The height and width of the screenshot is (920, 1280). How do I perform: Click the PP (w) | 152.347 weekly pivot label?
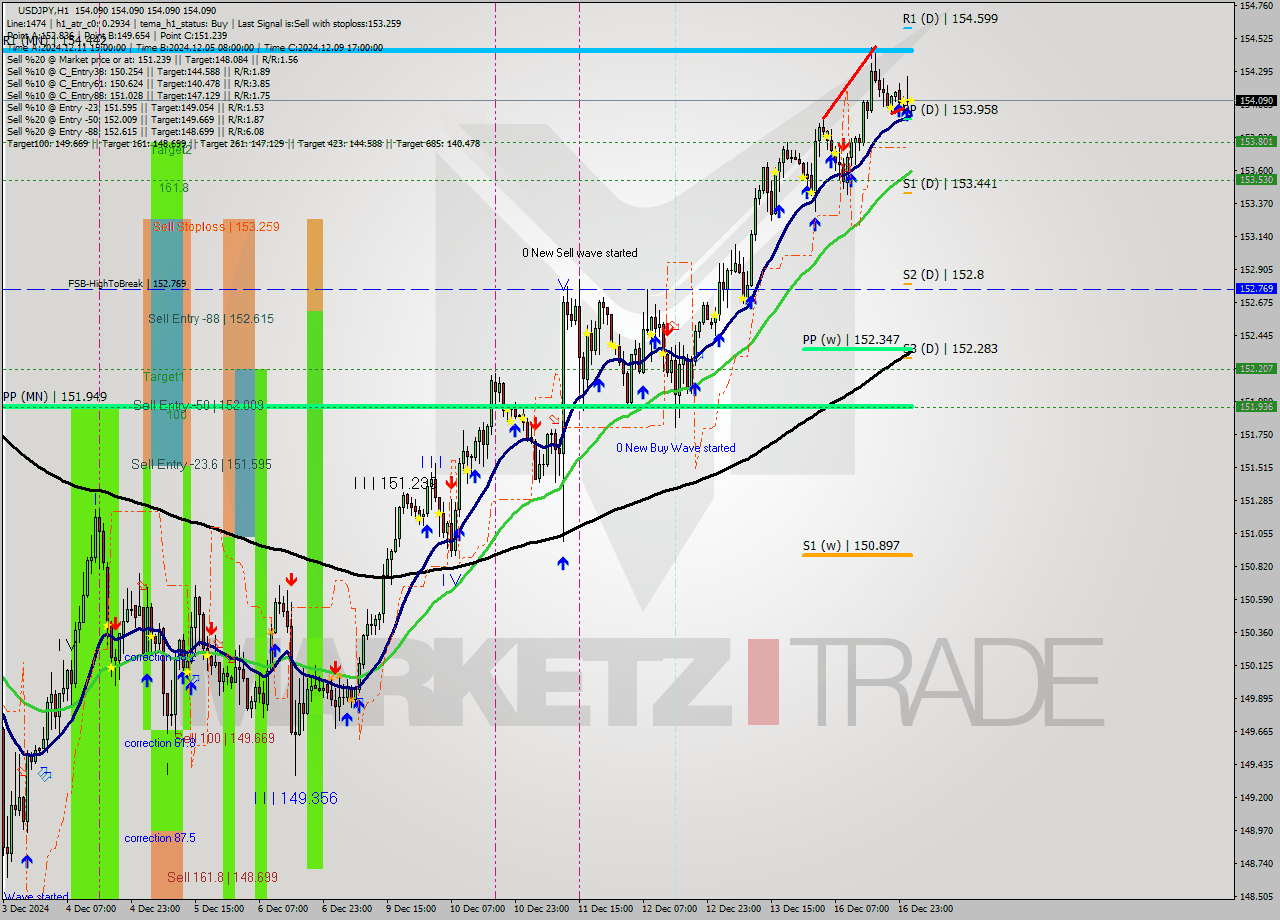tap(851, 340)
